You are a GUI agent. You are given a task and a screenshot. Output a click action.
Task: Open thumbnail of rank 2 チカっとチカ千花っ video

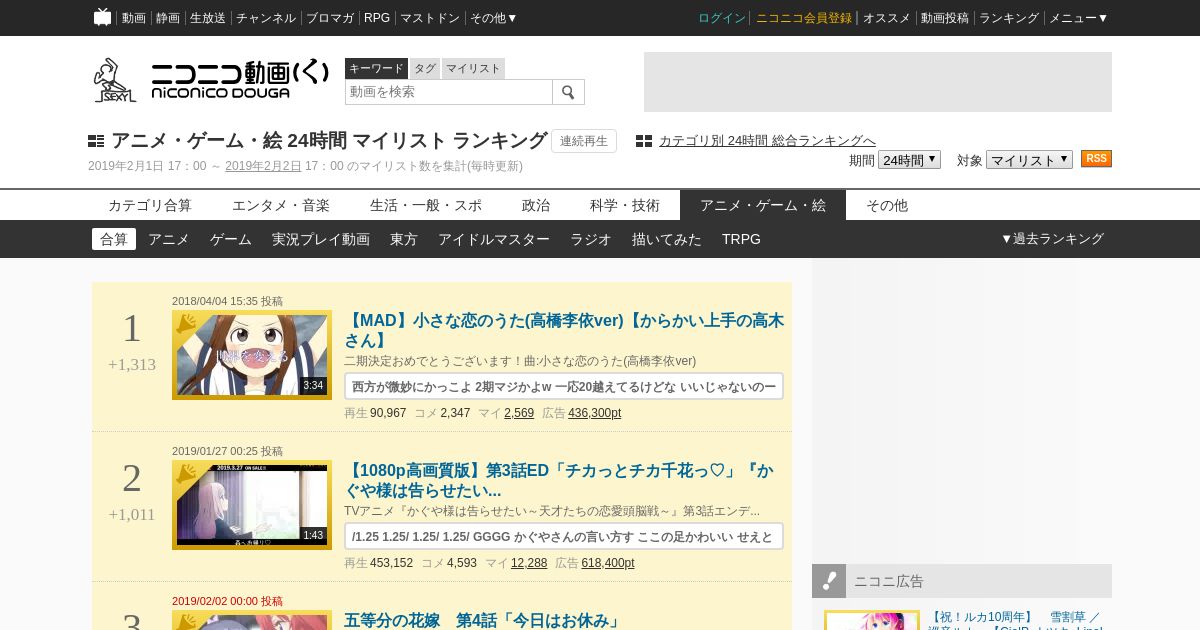[252, 505]
